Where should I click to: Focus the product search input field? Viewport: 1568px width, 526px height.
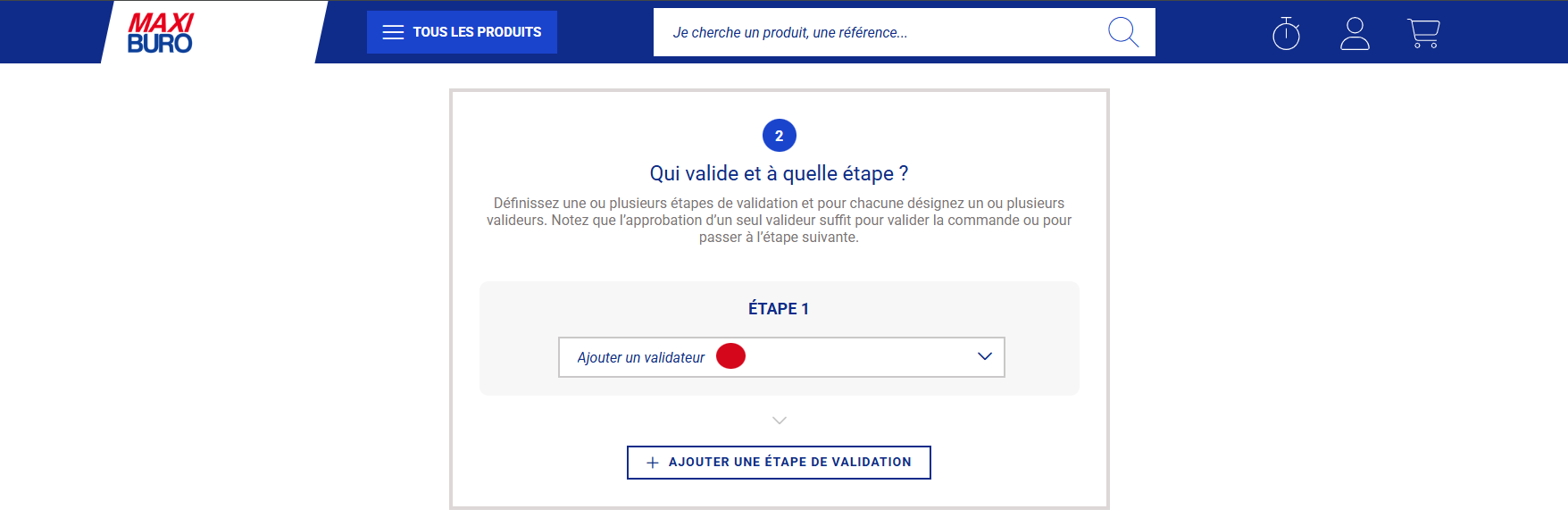pos(875,32)
